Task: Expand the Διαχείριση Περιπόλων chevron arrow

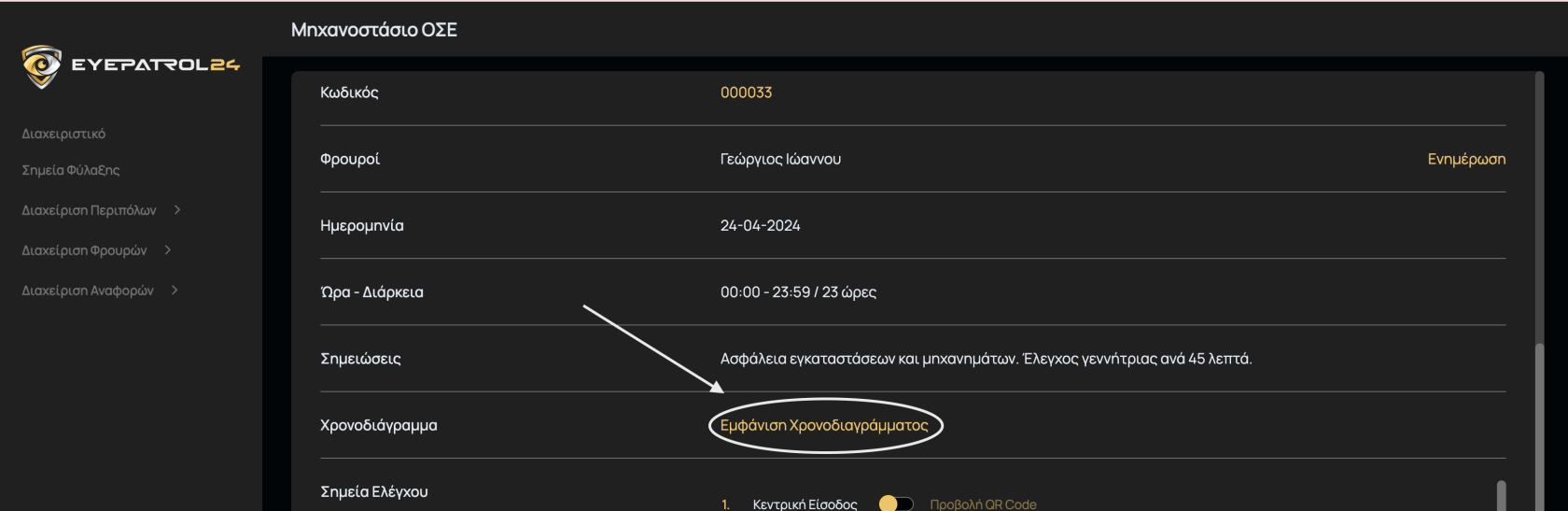Action: (177, 210)
